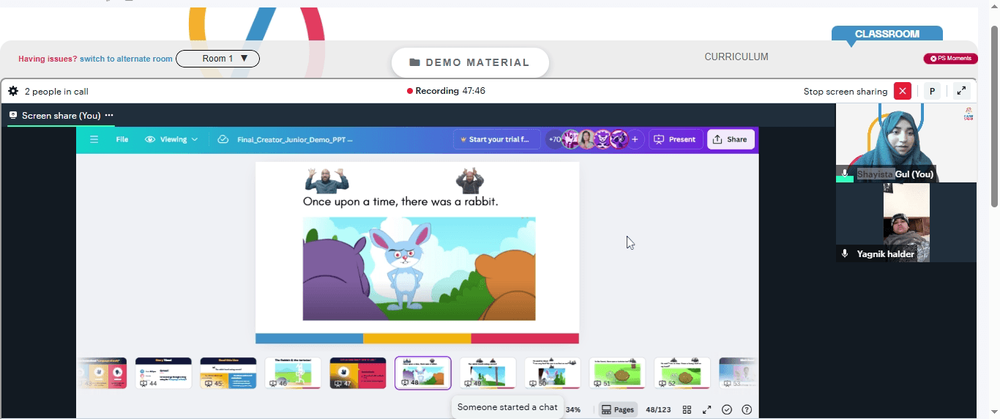
Task: Click switch to alternate room link
Action: tap(126, 59)
